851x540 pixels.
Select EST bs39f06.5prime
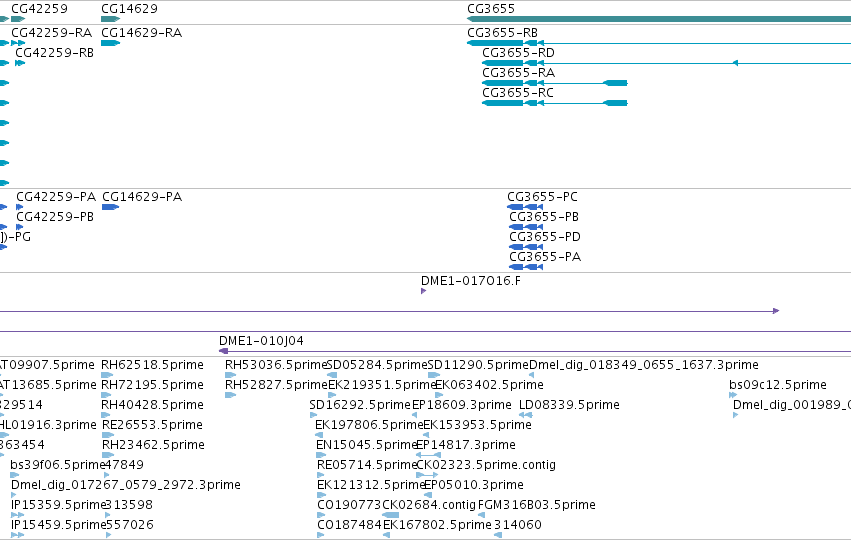(57, 465)
